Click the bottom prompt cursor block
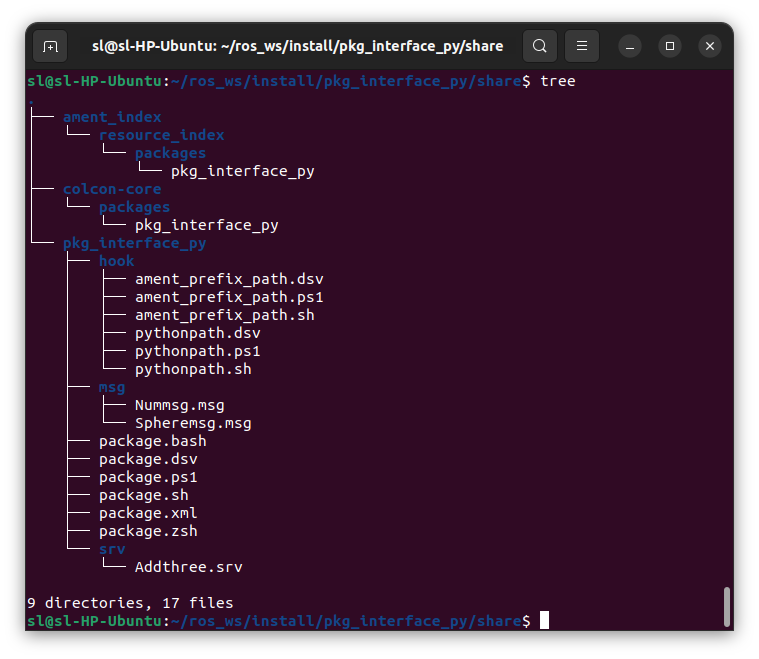 545,620
